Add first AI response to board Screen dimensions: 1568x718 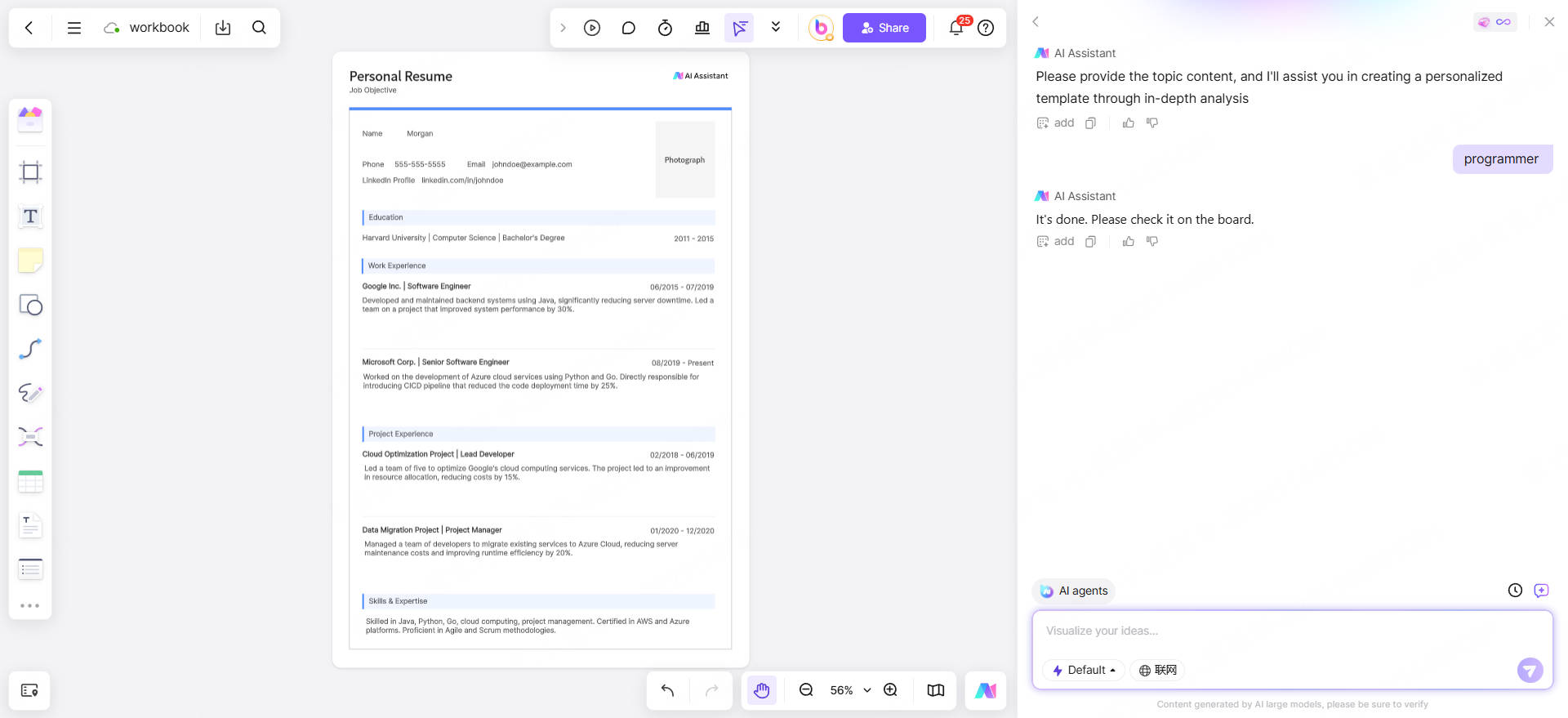point(1055,123)
